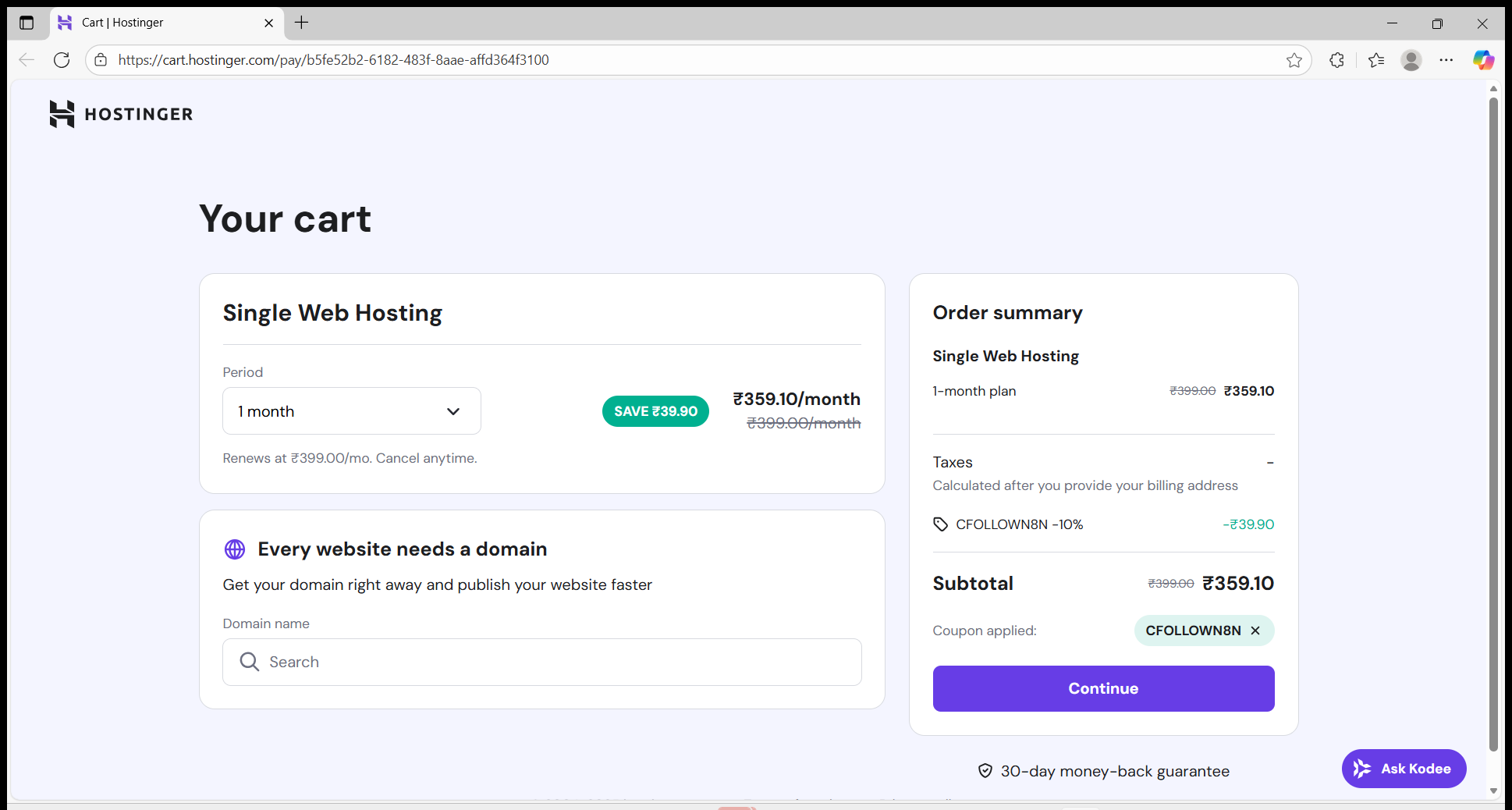The height and width of the screenshot is (810, 1512).
Task: Open the browser profile avatar
Action: (1411, 60)
